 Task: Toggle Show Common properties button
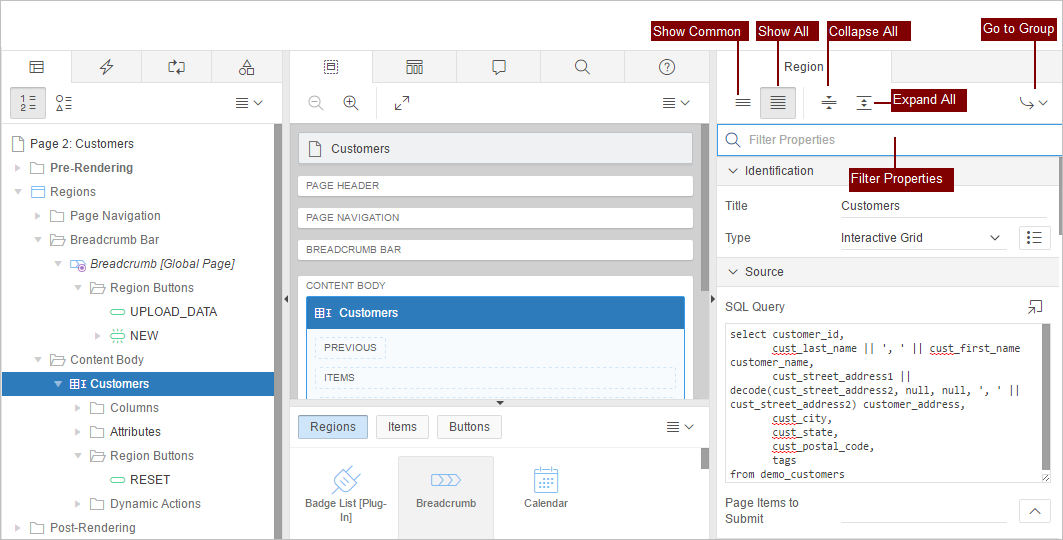743,102
